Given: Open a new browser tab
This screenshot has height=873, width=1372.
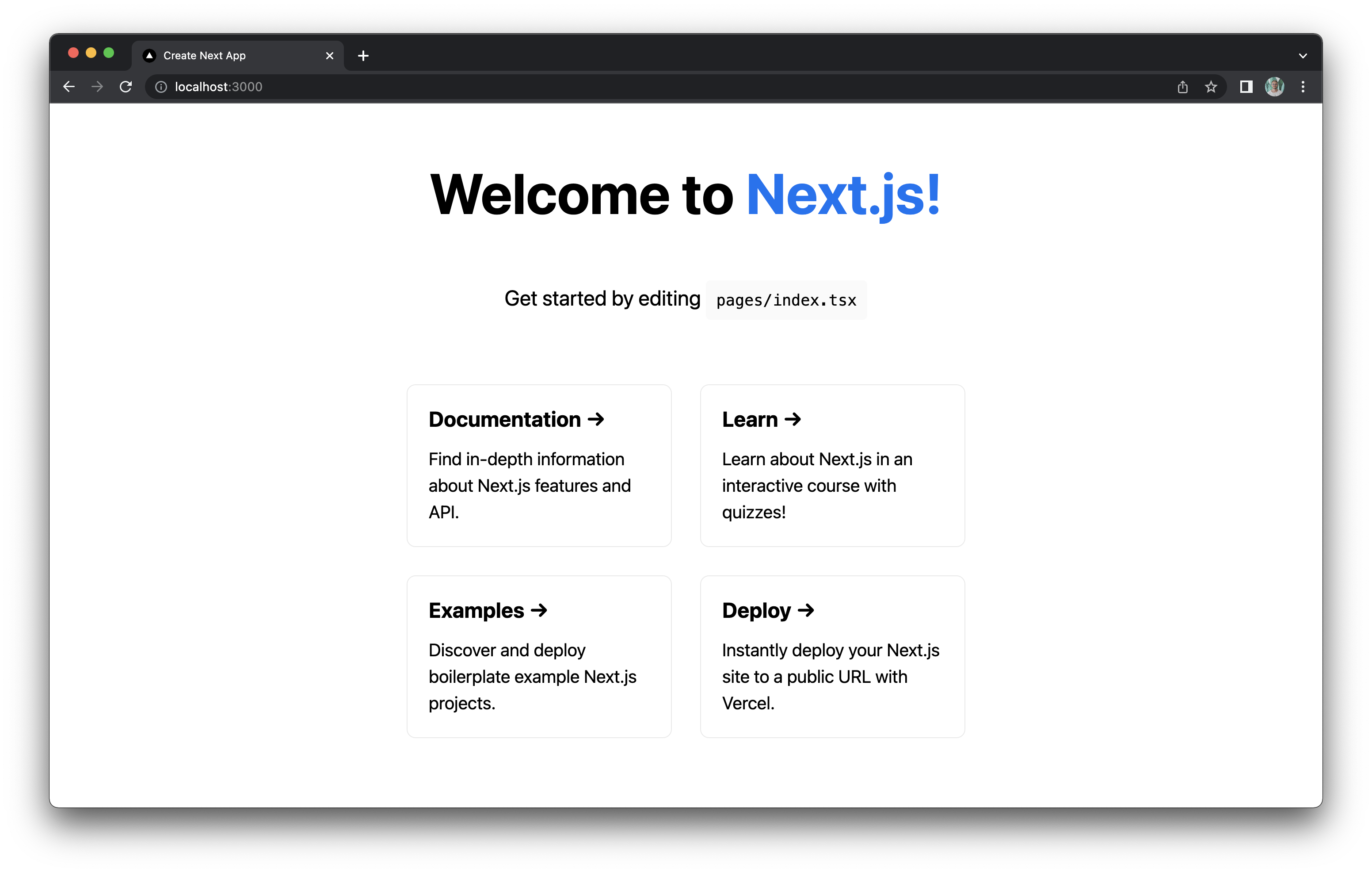Looking at the screenshot, I should coord(363,55).
